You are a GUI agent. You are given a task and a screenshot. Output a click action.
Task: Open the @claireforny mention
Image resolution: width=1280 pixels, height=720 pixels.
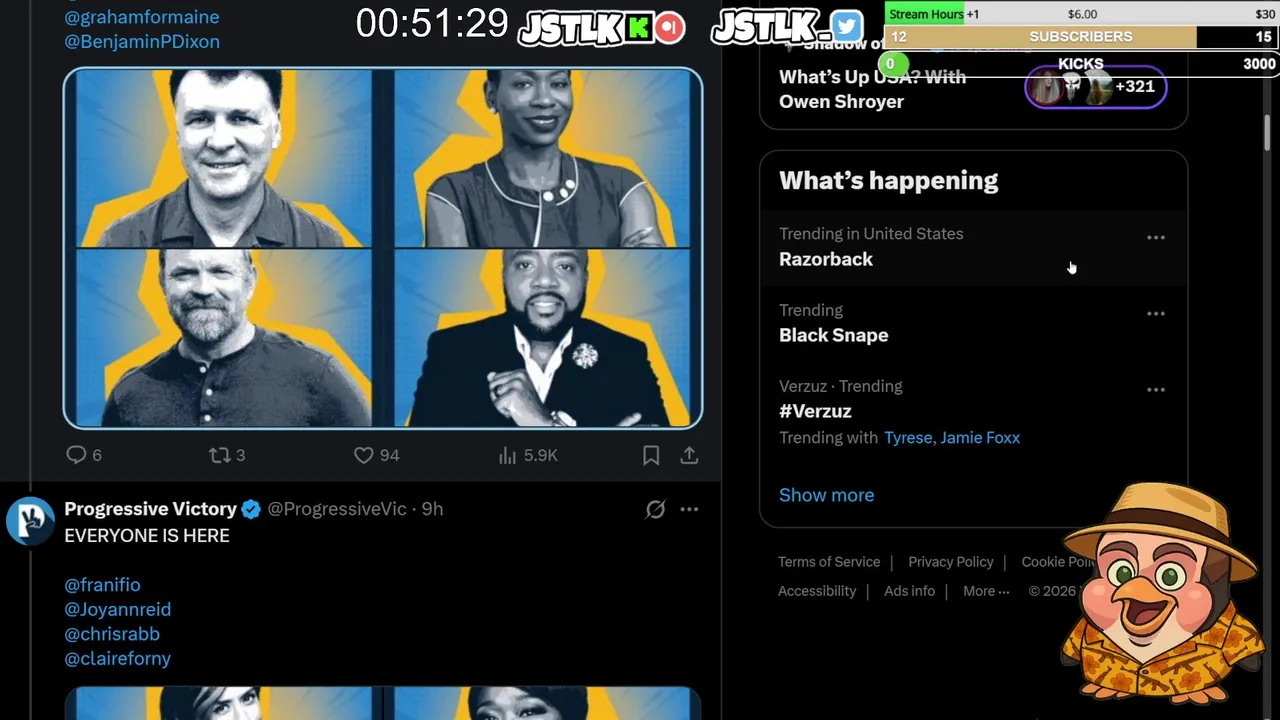tap(117, 659)
